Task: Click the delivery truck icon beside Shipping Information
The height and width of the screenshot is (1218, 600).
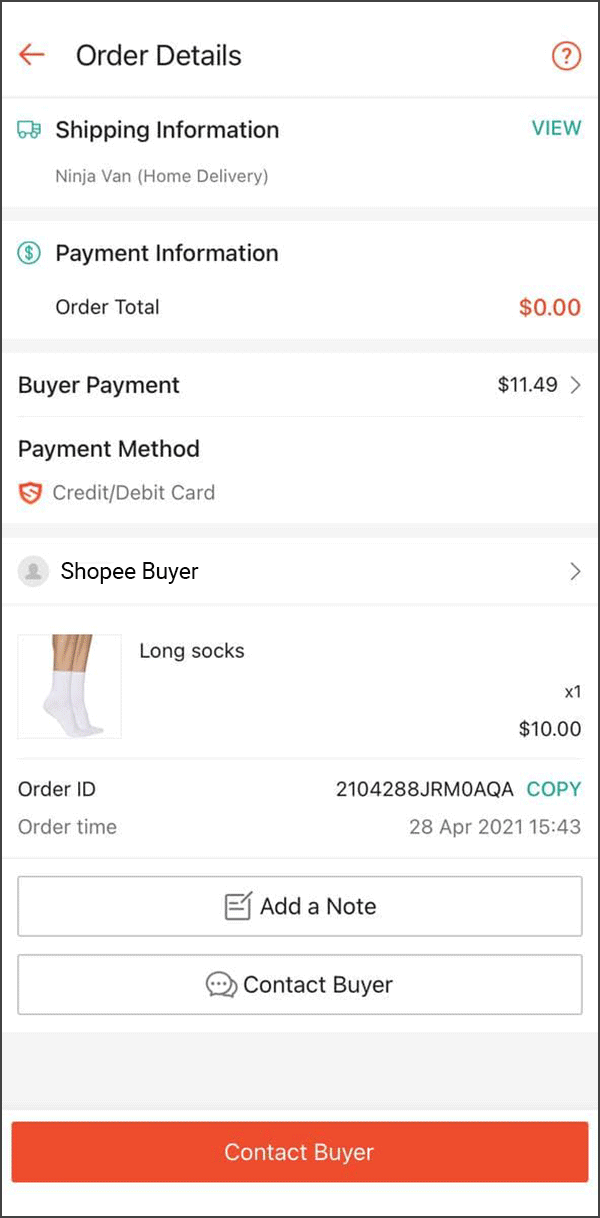Action: (30, 129)
